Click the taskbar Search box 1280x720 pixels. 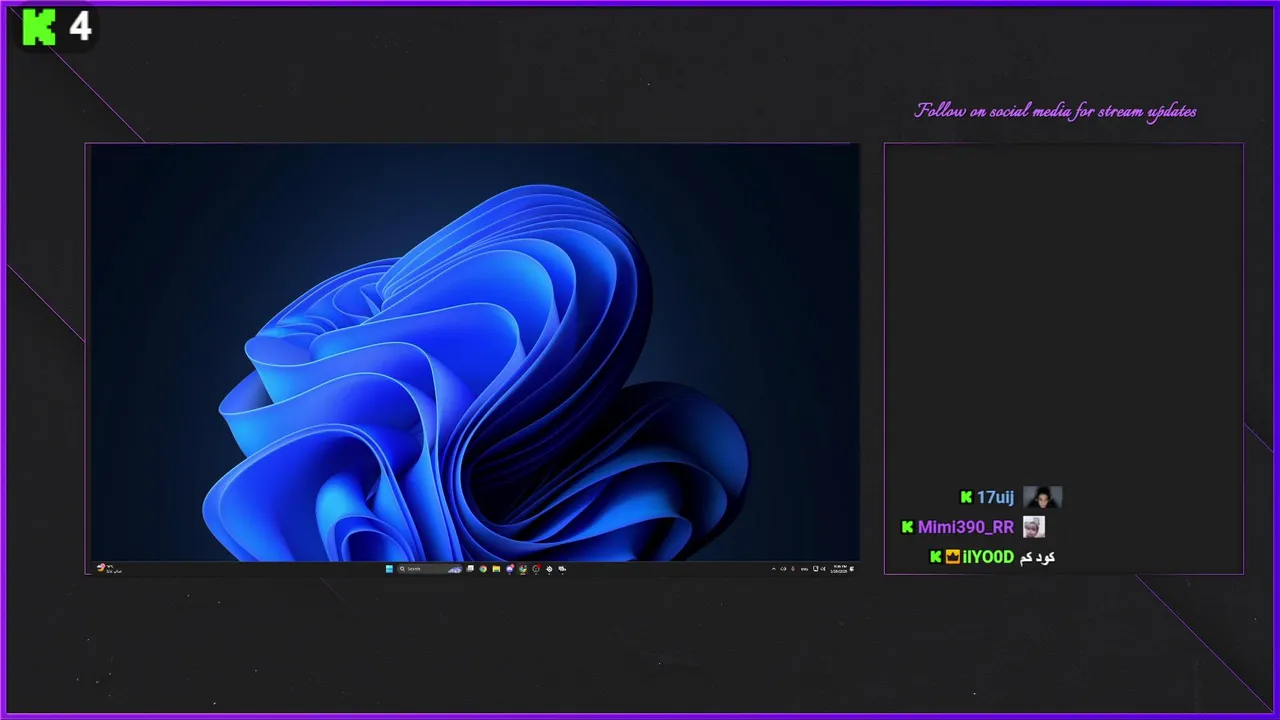pos(430,569)
